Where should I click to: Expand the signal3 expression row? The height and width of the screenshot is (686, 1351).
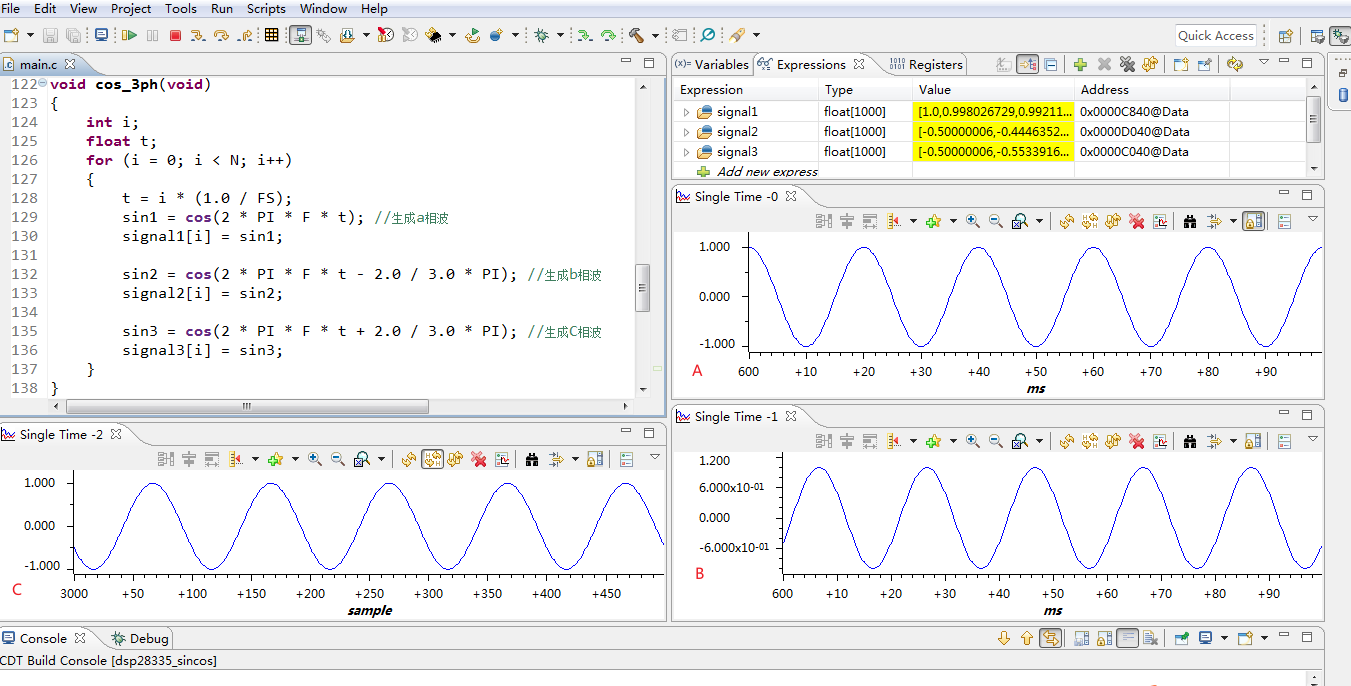coord(686,152)
